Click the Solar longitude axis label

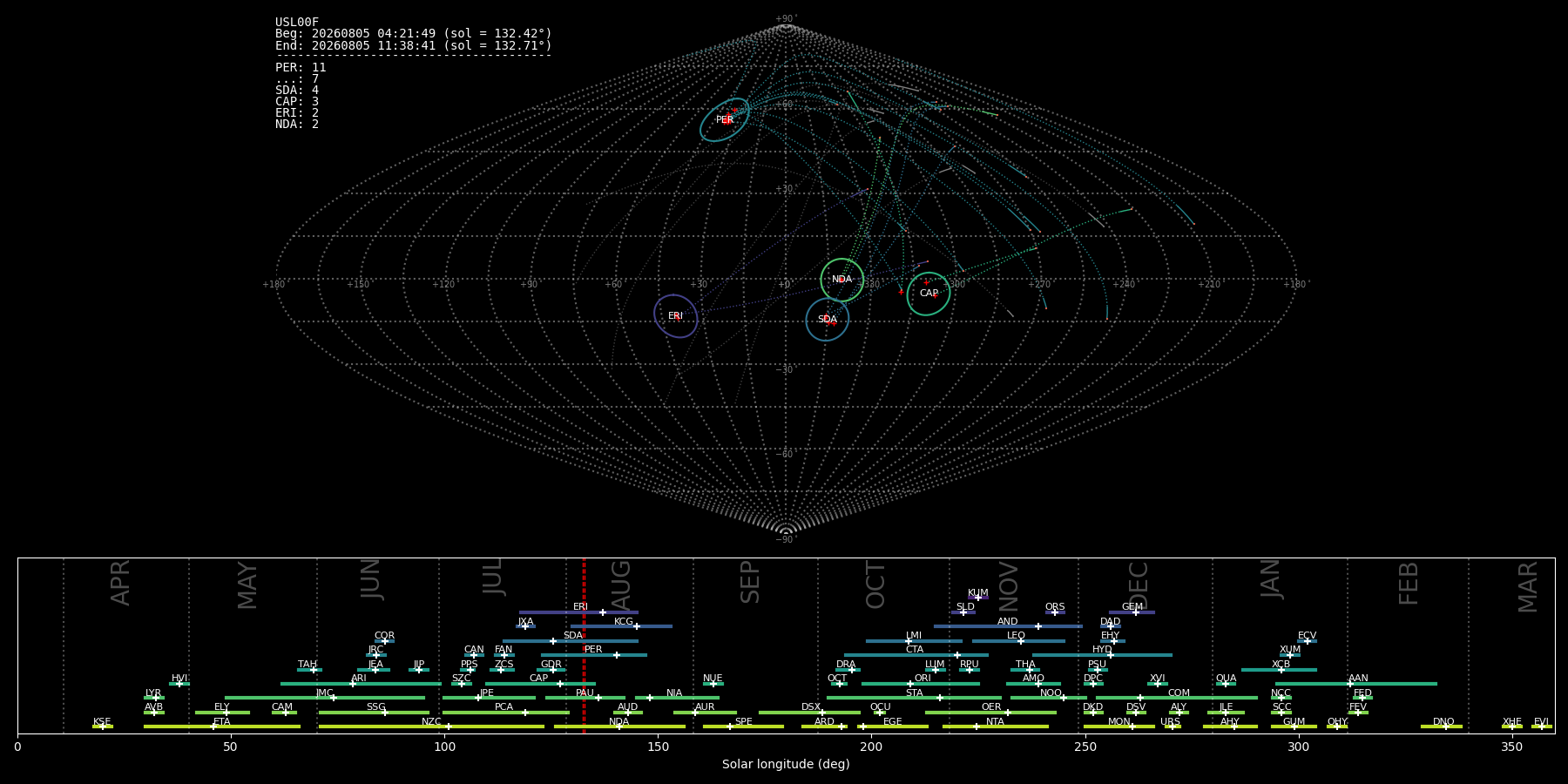[786, 764]
